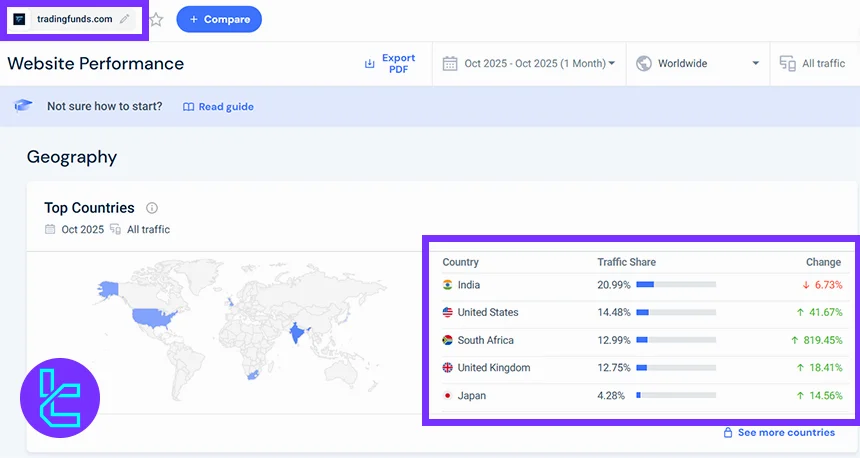Click the tradingfunds.com site favicon
Viewport: 860px width, 458px height.
[x=20, y=19]
